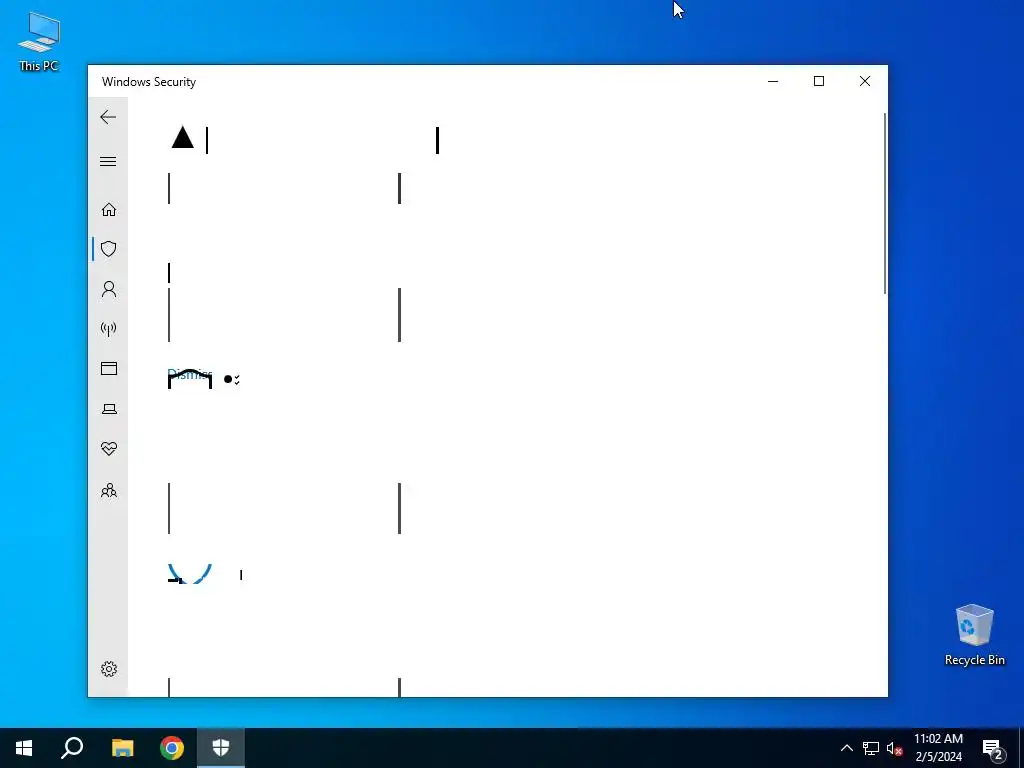Click the partially shown Dismiss link
Viewport: 1024px width, 768px height.
pos(189,375)
